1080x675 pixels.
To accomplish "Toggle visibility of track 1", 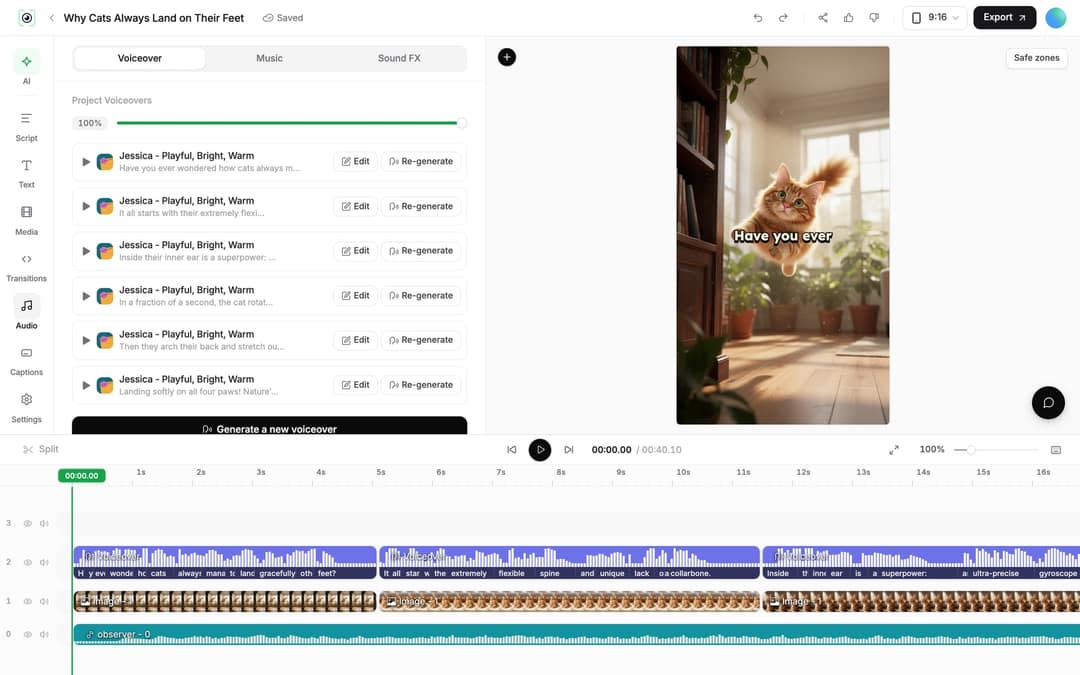I will pos(28,601).
